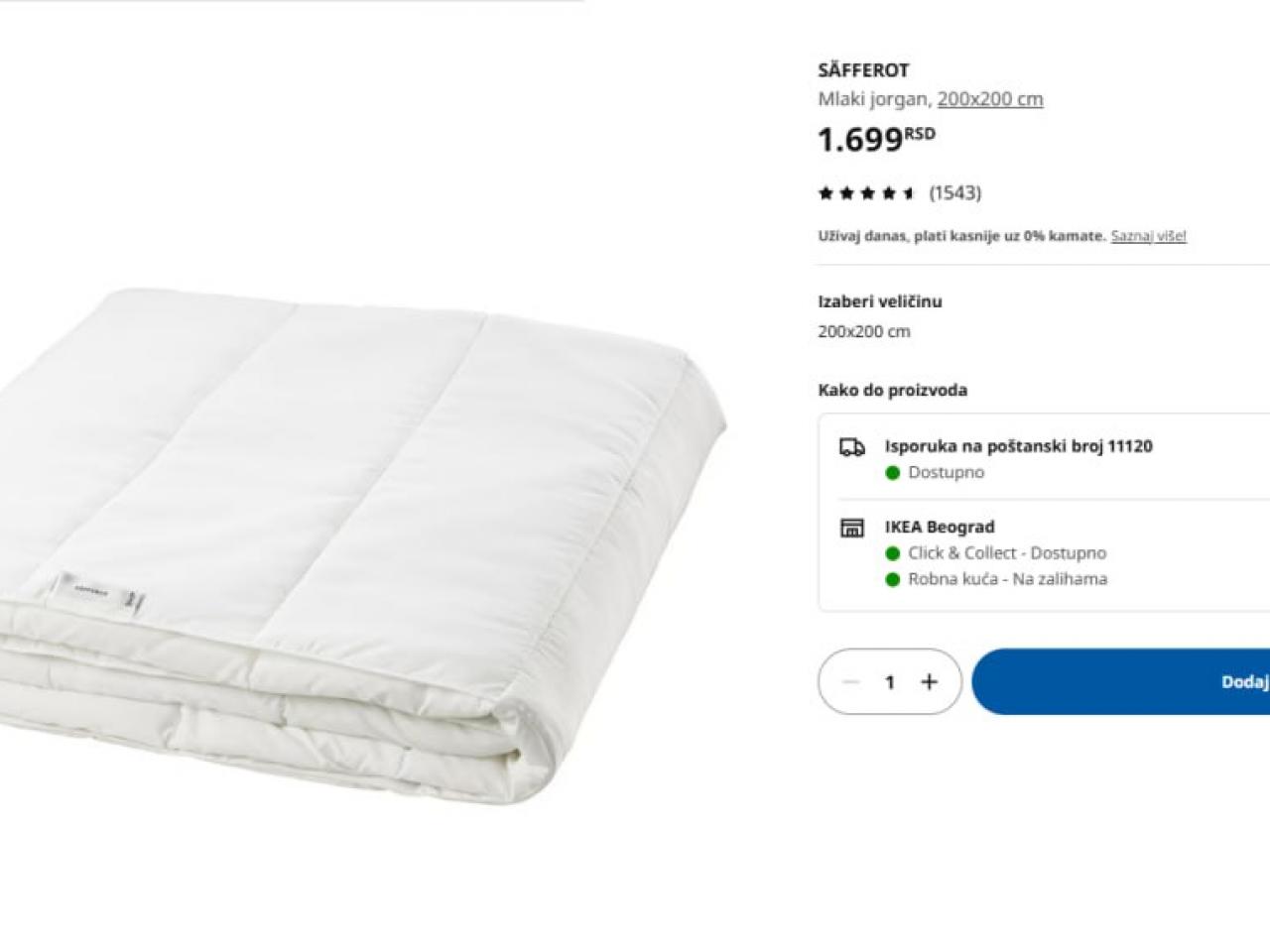Click the green Click & Collect status dot
The image size is (1270, 952).
click(x=893, y=553)
